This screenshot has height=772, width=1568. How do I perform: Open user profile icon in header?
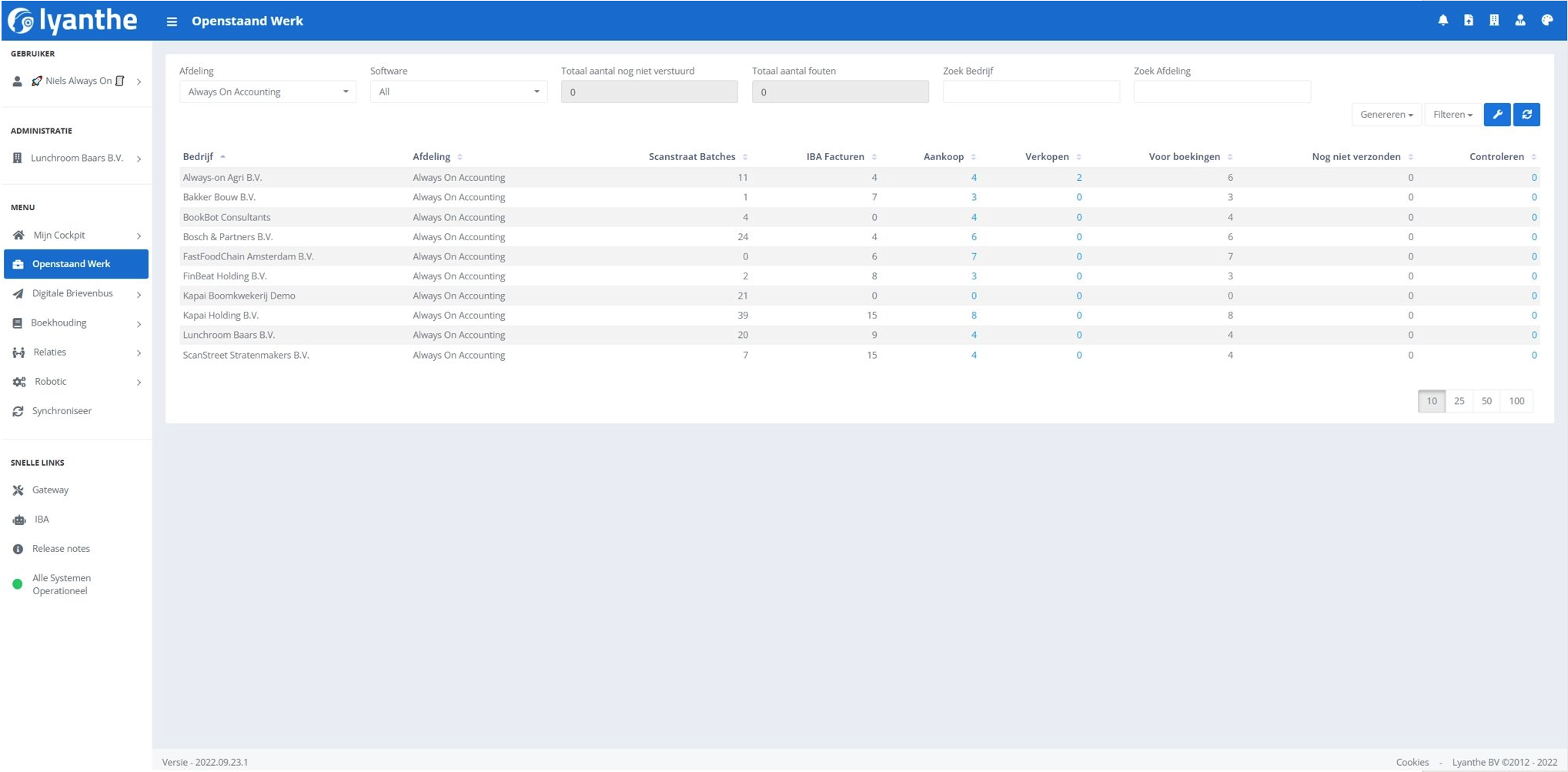coord(1520,21)
